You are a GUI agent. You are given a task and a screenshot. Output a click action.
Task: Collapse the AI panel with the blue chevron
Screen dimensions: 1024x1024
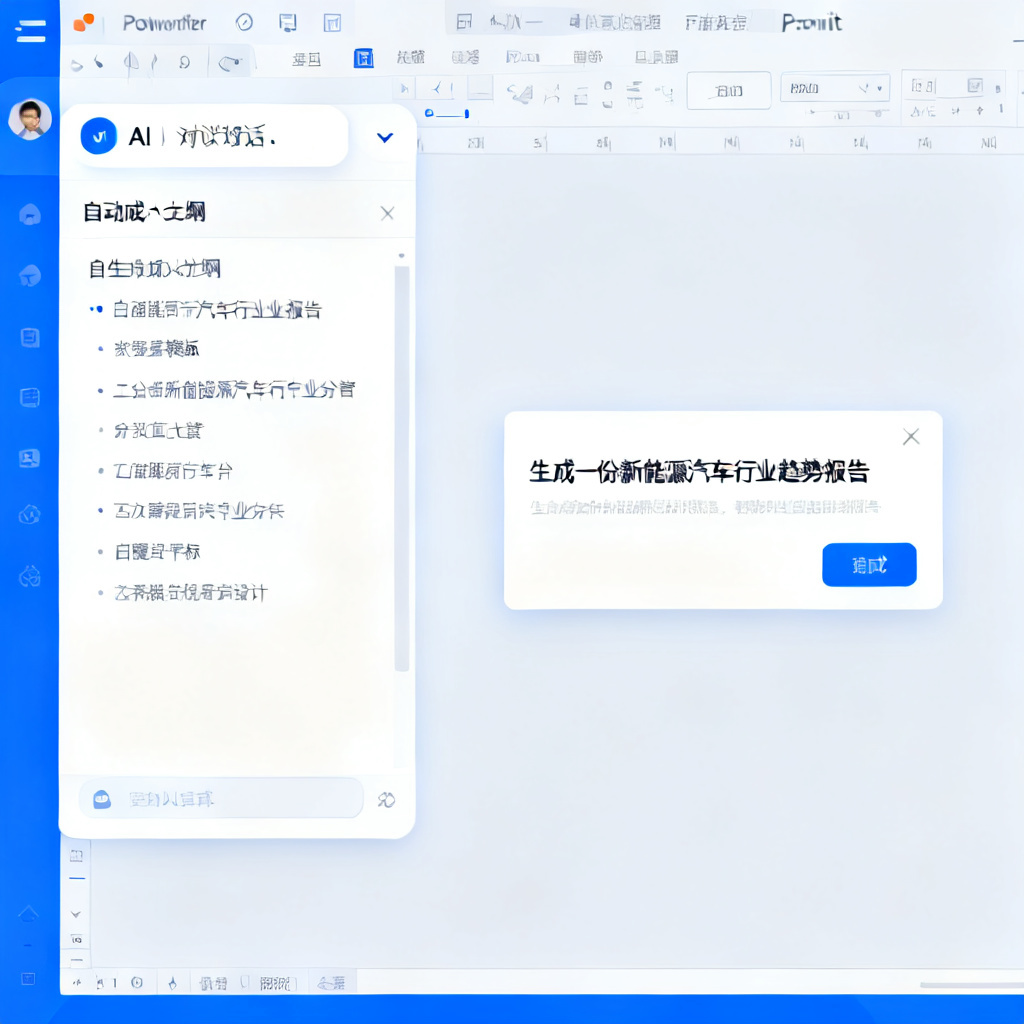(385, 137)
